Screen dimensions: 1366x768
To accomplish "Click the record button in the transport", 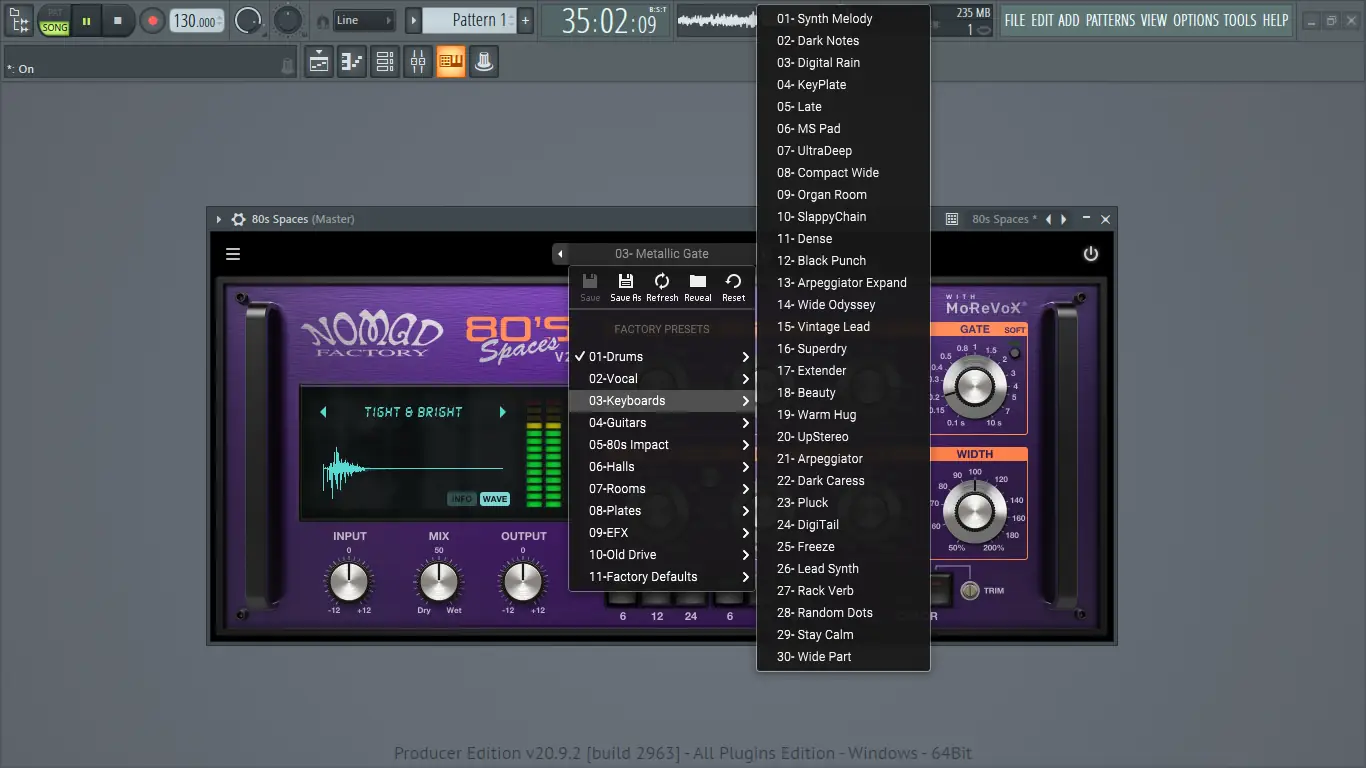I will tap(152, 20).
